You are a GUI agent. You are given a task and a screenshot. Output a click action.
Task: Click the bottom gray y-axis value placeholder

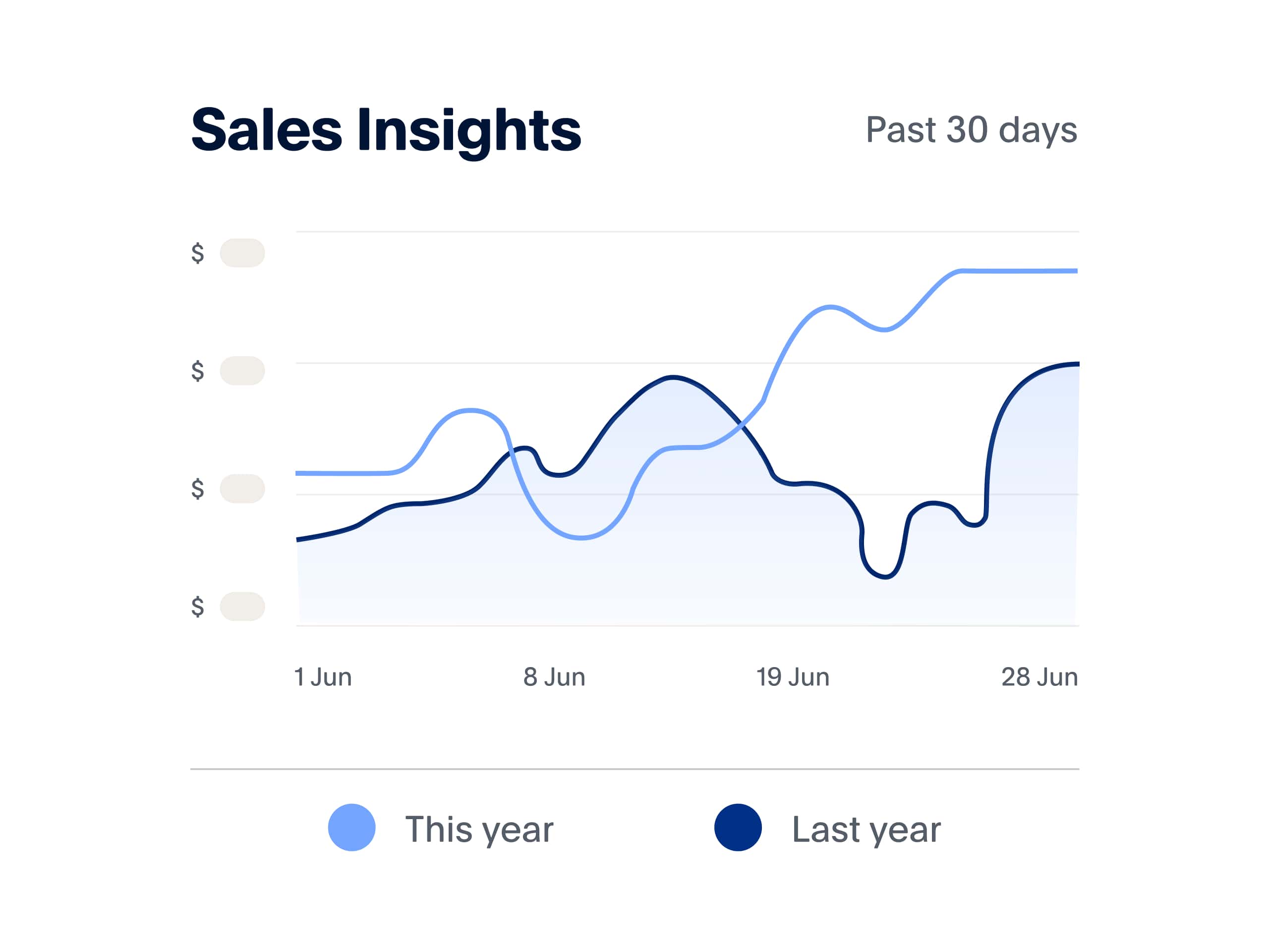(242, 606)
